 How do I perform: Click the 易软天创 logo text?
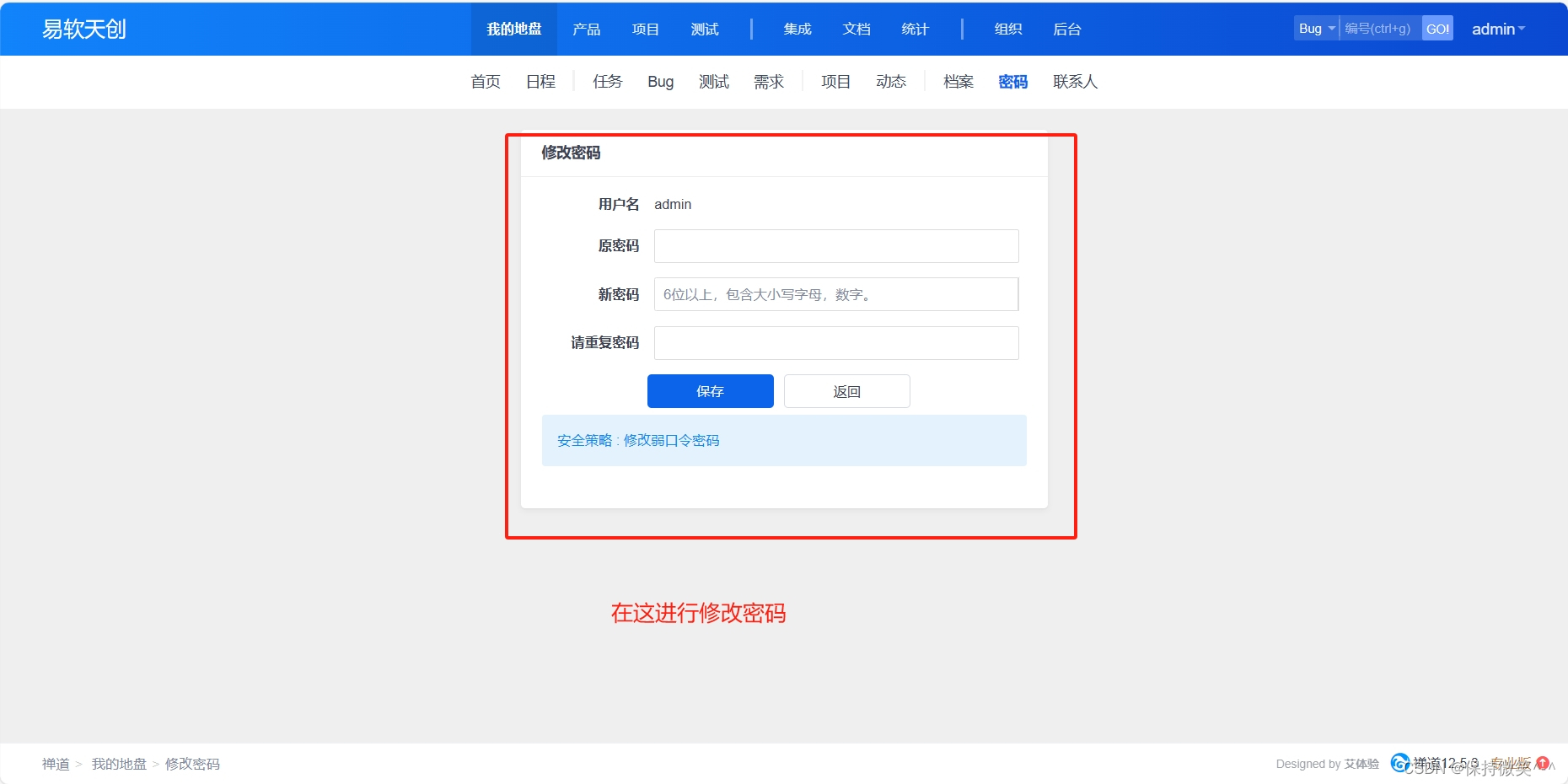[x=84, y=29]
